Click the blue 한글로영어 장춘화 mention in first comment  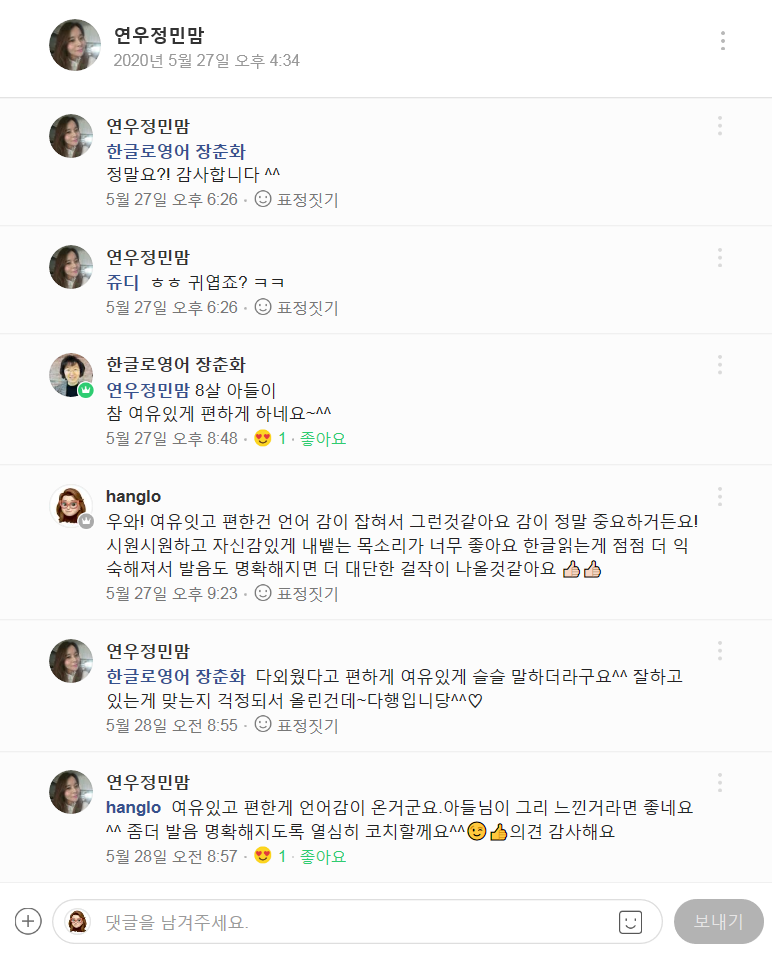click(176, 152)
